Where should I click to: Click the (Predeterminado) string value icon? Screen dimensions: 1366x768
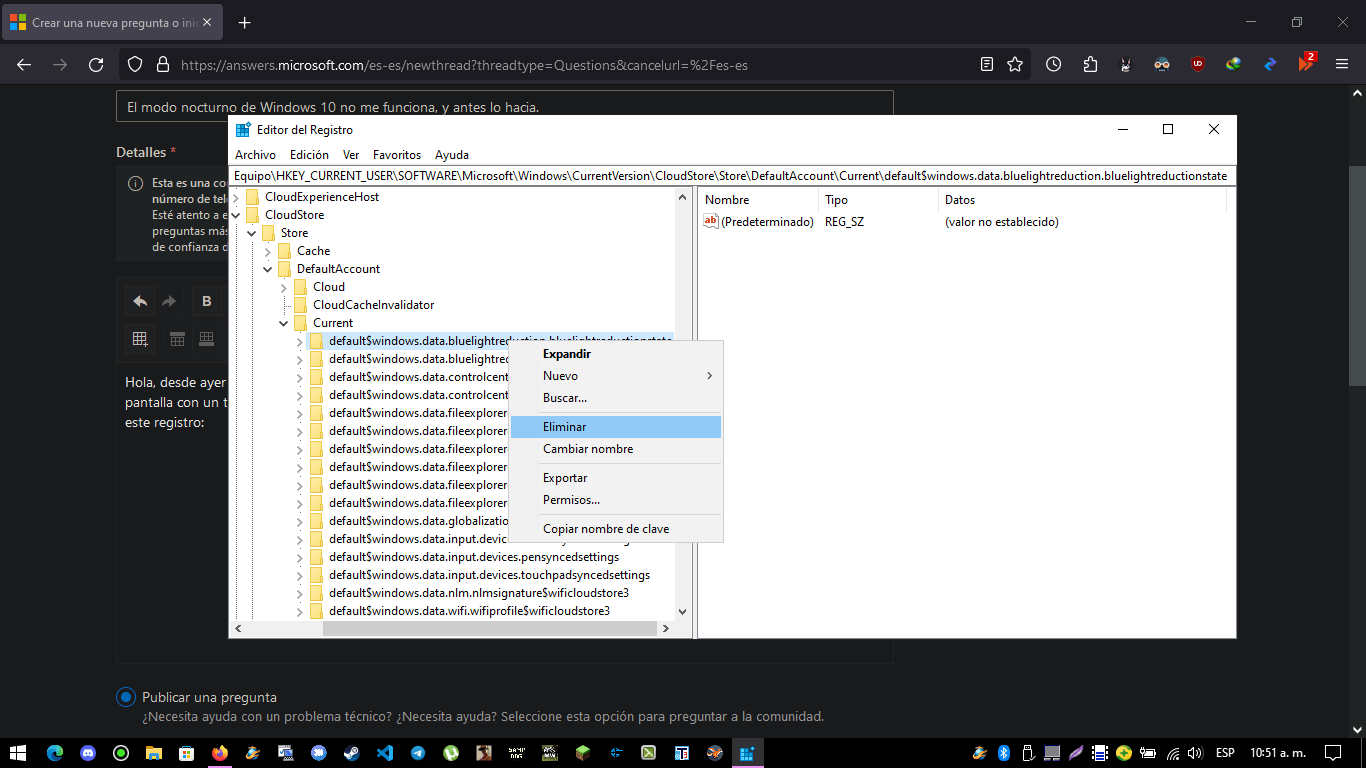[x=711, y=222]
